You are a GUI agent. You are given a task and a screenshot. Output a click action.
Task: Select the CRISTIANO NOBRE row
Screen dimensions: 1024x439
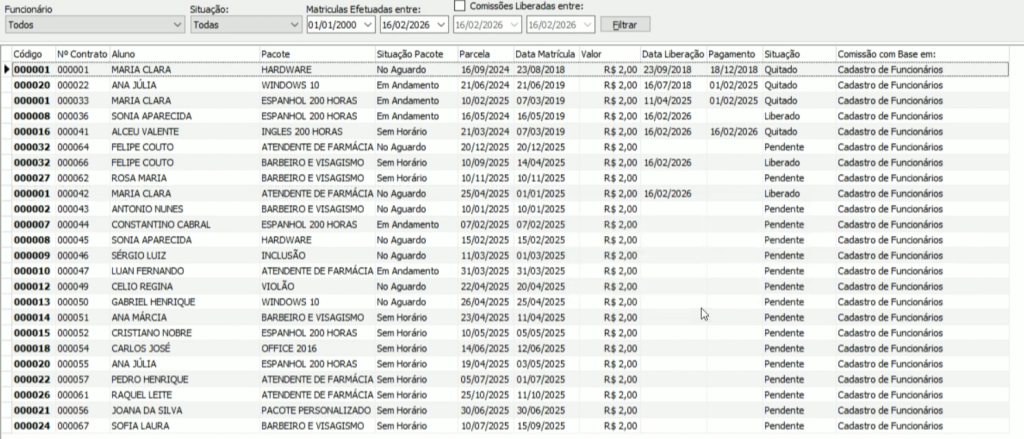click(x=510, y=333)
